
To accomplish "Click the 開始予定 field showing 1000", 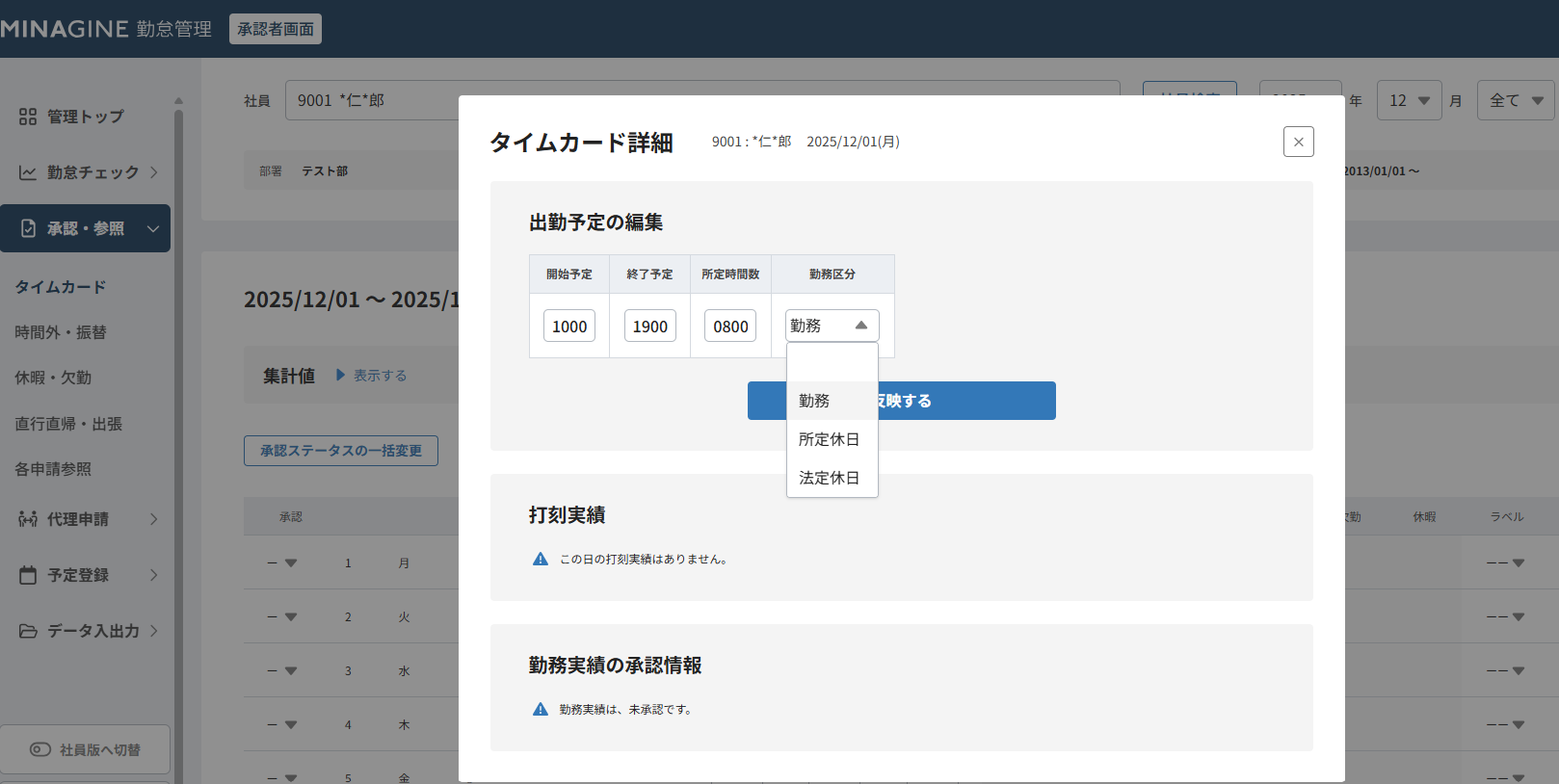I will click(569, 327).
